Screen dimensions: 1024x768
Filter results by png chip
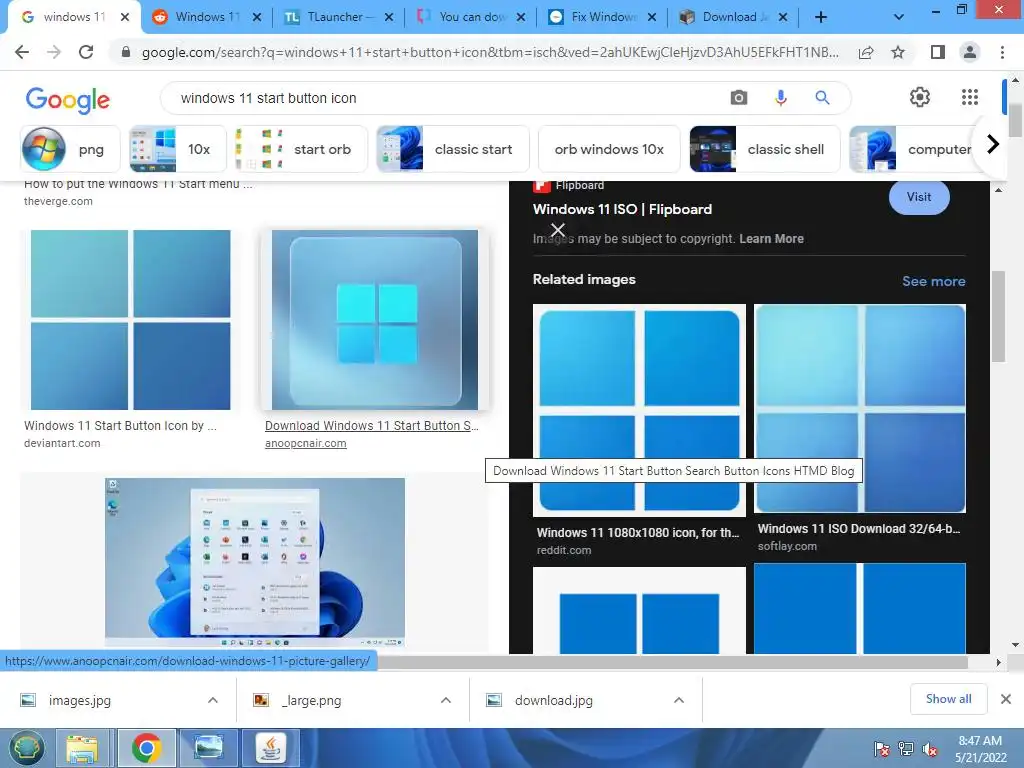[71, 149]
